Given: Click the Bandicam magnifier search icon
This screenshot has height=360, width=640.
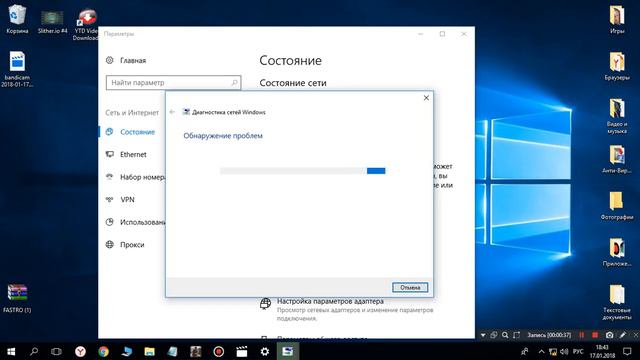Looking at the screenshot, I should click(505, 335).
